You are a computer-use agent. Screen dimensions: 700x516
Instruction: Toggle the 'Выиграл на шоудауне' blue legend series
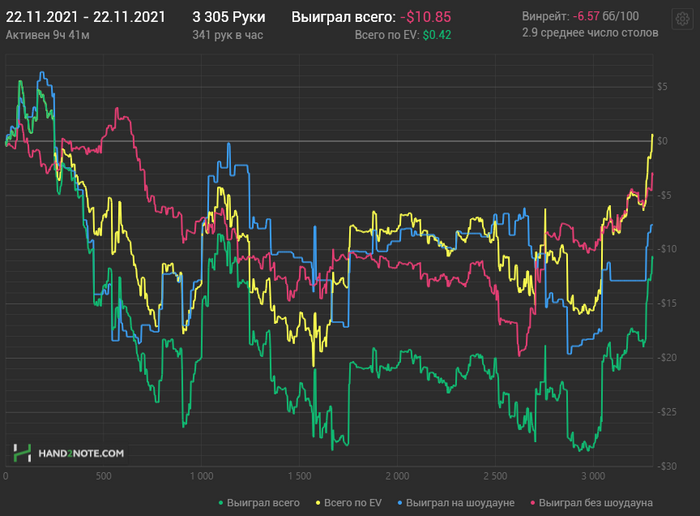pos(456,503)
